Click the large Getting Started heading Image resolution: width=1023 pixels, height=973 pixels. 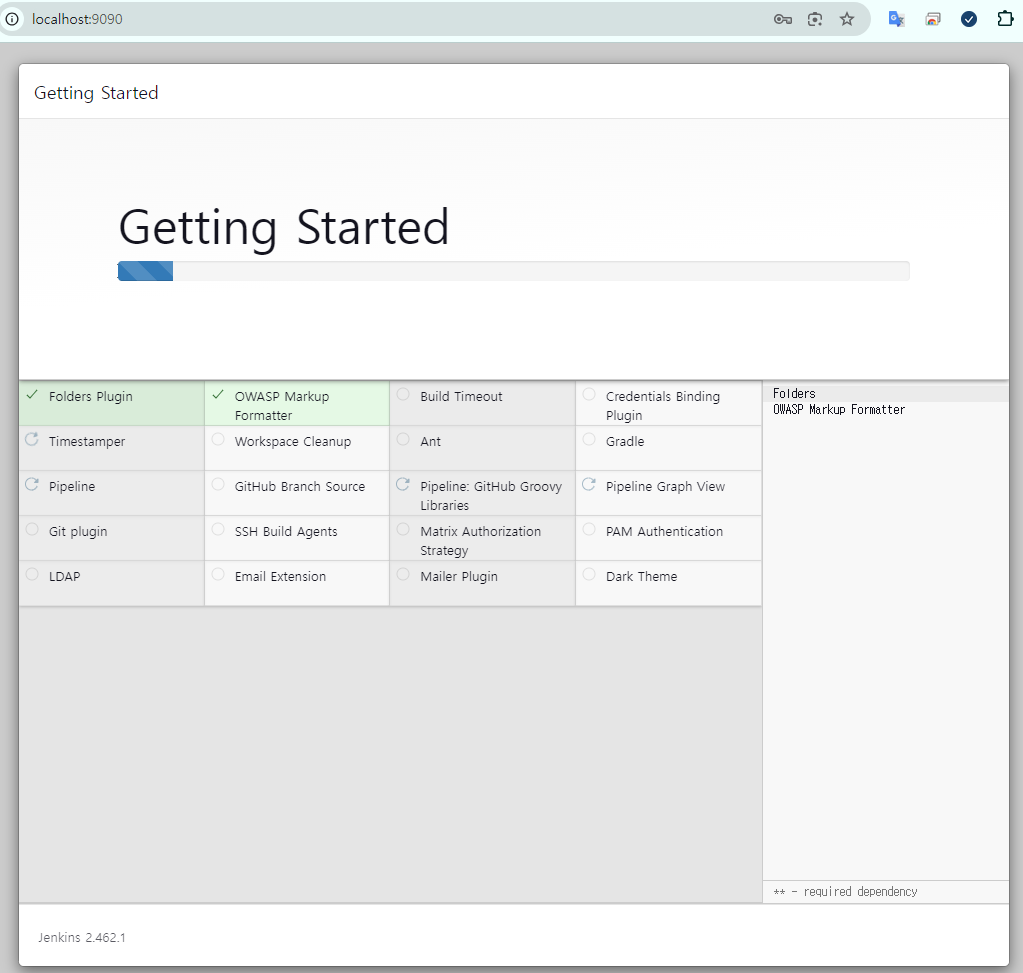click(x=284, y=227)
